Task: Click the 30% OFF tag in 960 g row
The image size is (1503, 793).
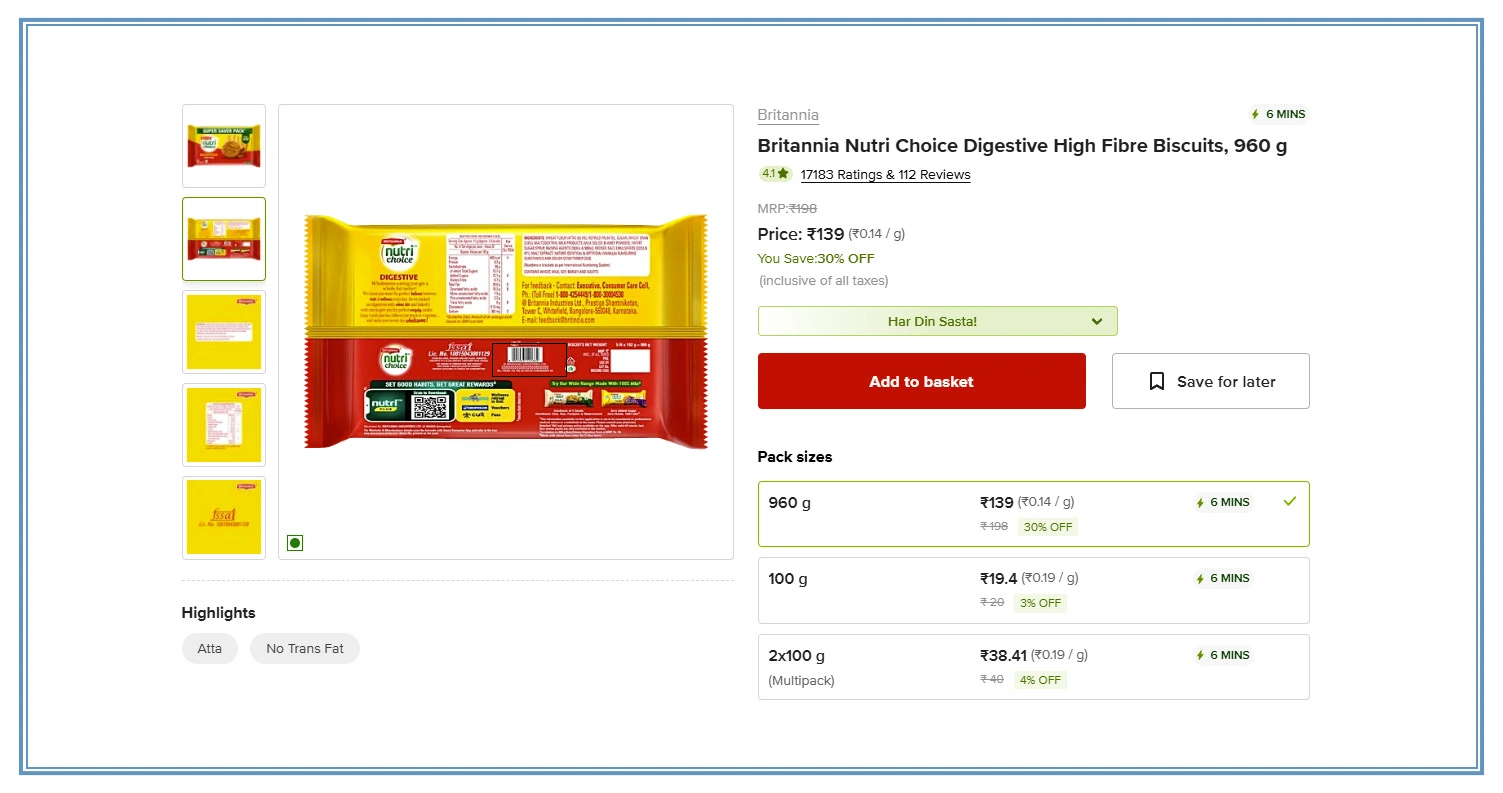Action: point(1048,527)
